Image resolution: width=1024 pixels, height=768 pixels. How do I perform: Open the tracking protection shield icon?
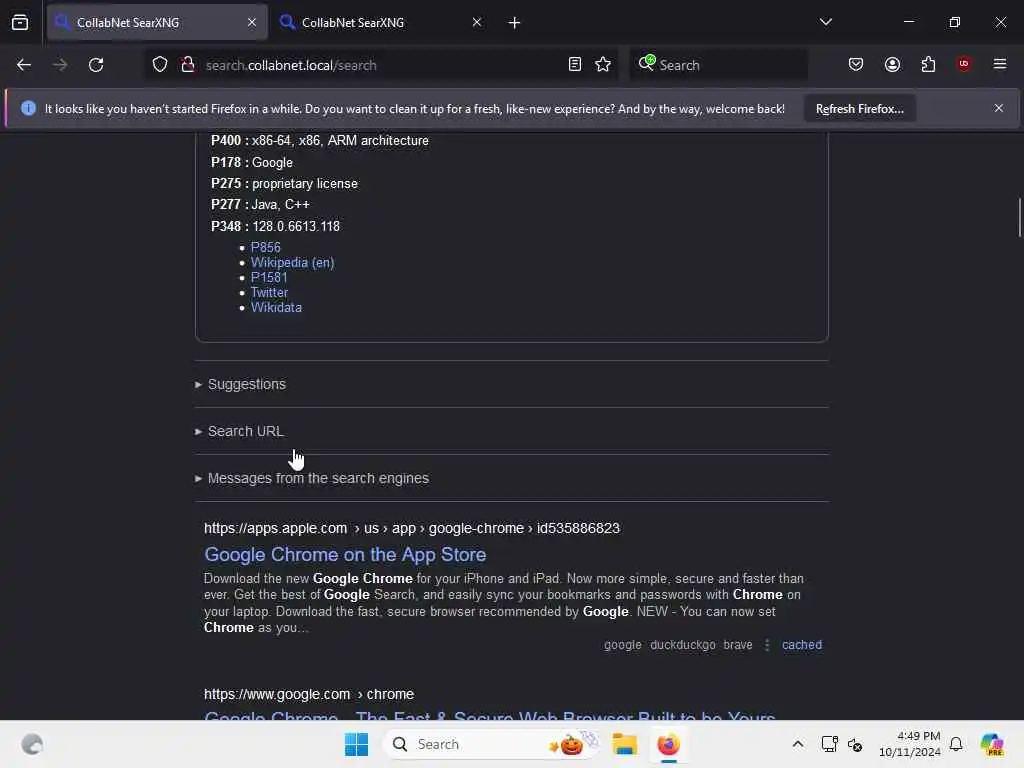[160, 65]
